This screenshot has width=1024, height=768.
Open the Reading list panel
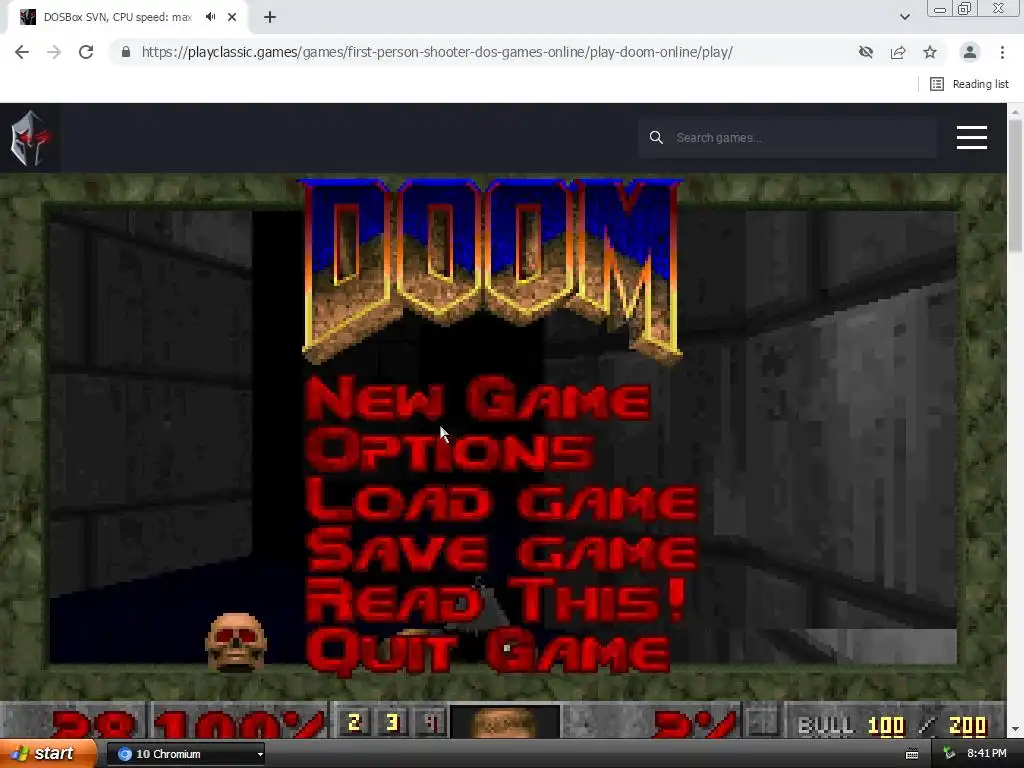coord(969,84)
